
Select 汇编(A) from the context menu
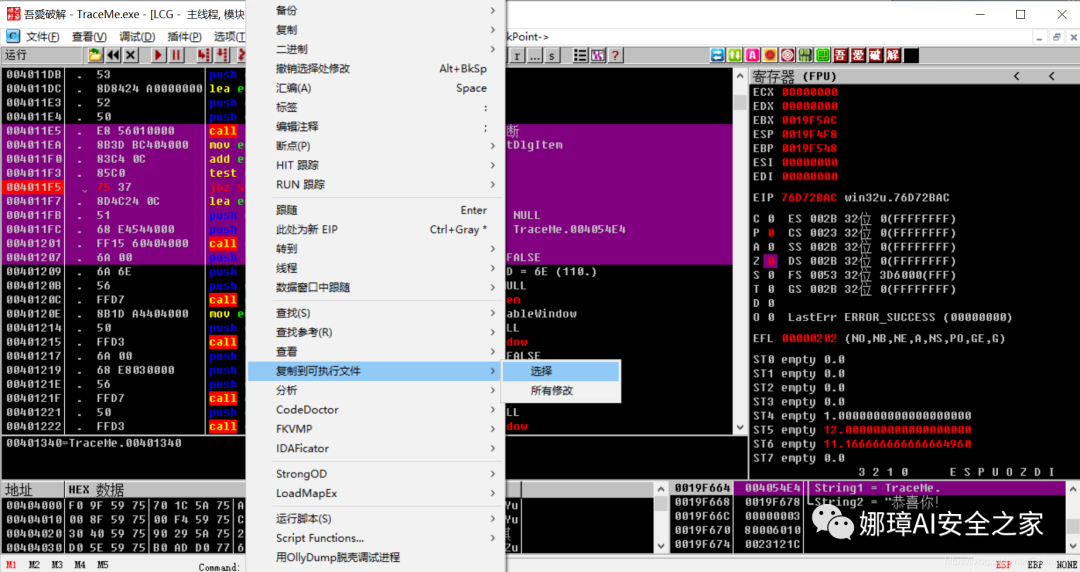pyautogui.click(x=376, y=88)
